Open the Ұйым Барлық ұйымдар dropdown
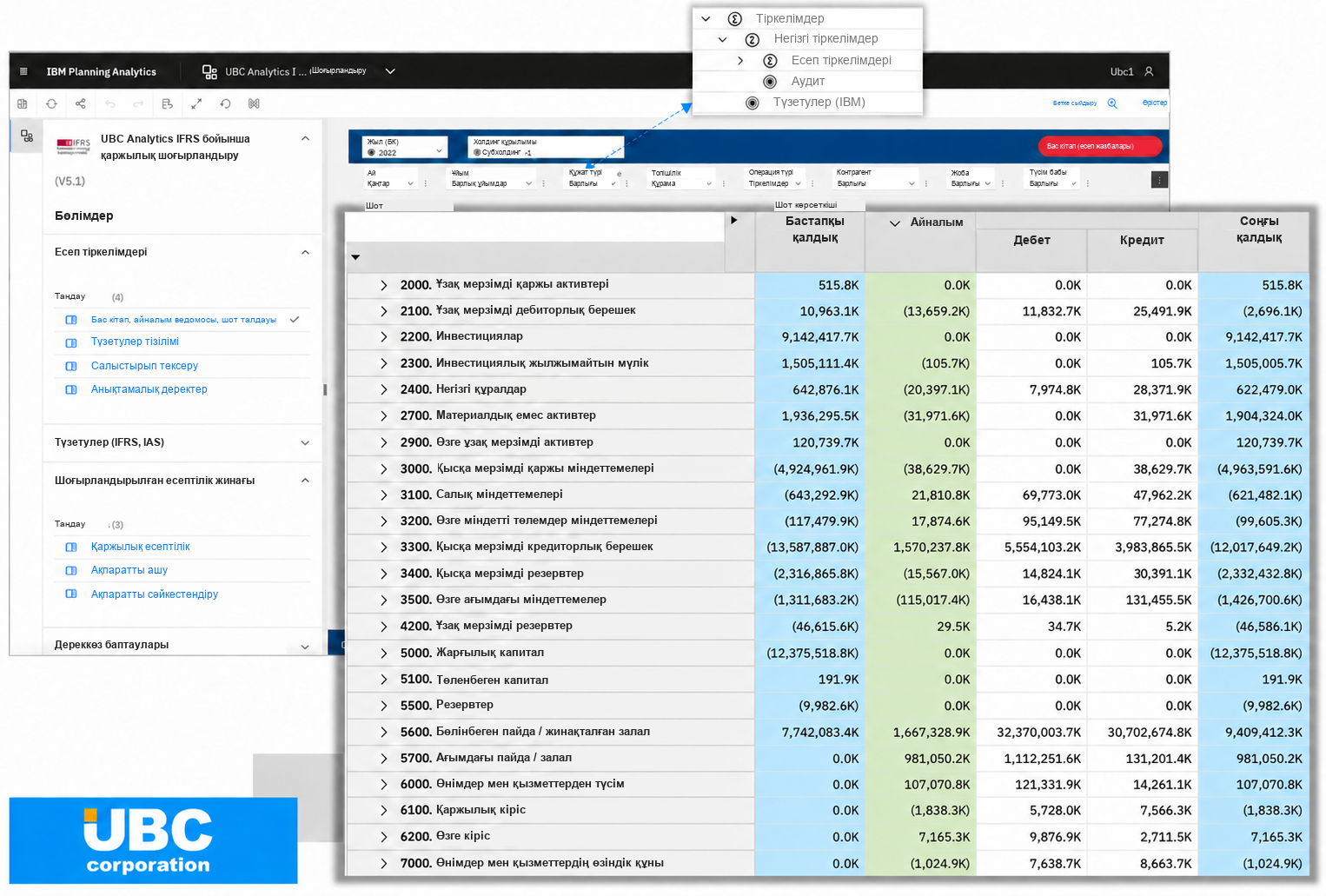Screen dimensions: 1326x896 tap(492, 178)
